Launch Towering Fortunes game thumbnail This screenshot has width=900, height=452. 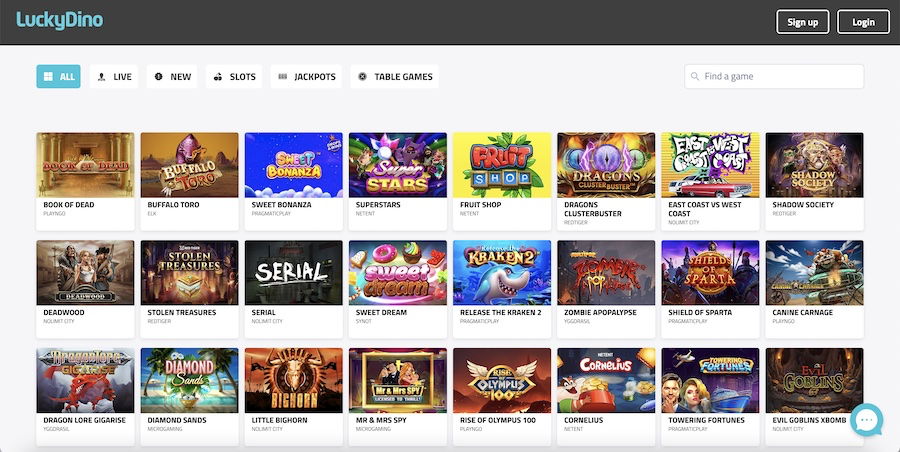point(710,380)
